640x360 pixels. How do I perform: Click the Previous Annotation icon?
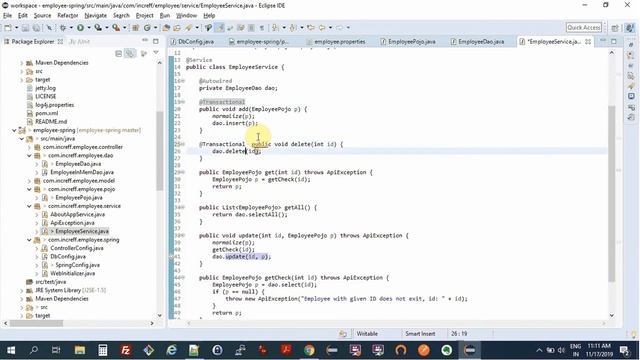(293, 28)
